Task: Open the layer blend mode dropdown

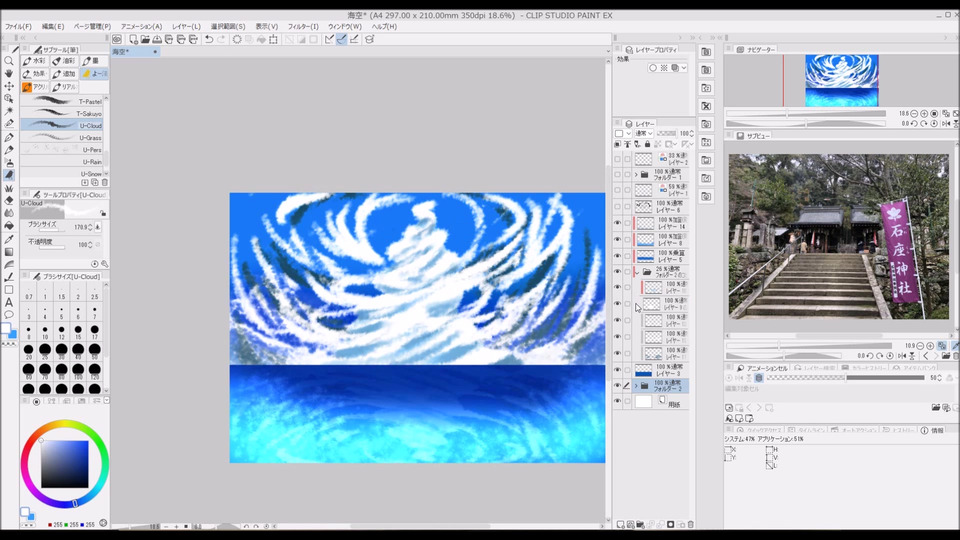Action: click(644, 133)
